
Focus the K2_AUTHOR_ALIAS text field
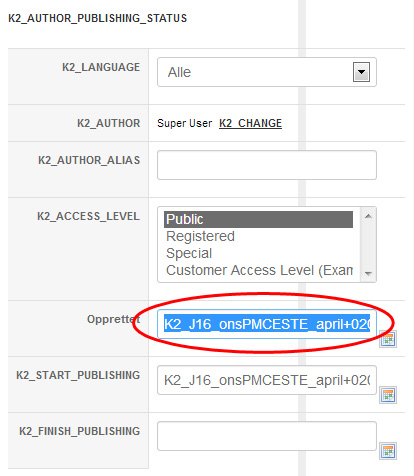click(267, 165)
